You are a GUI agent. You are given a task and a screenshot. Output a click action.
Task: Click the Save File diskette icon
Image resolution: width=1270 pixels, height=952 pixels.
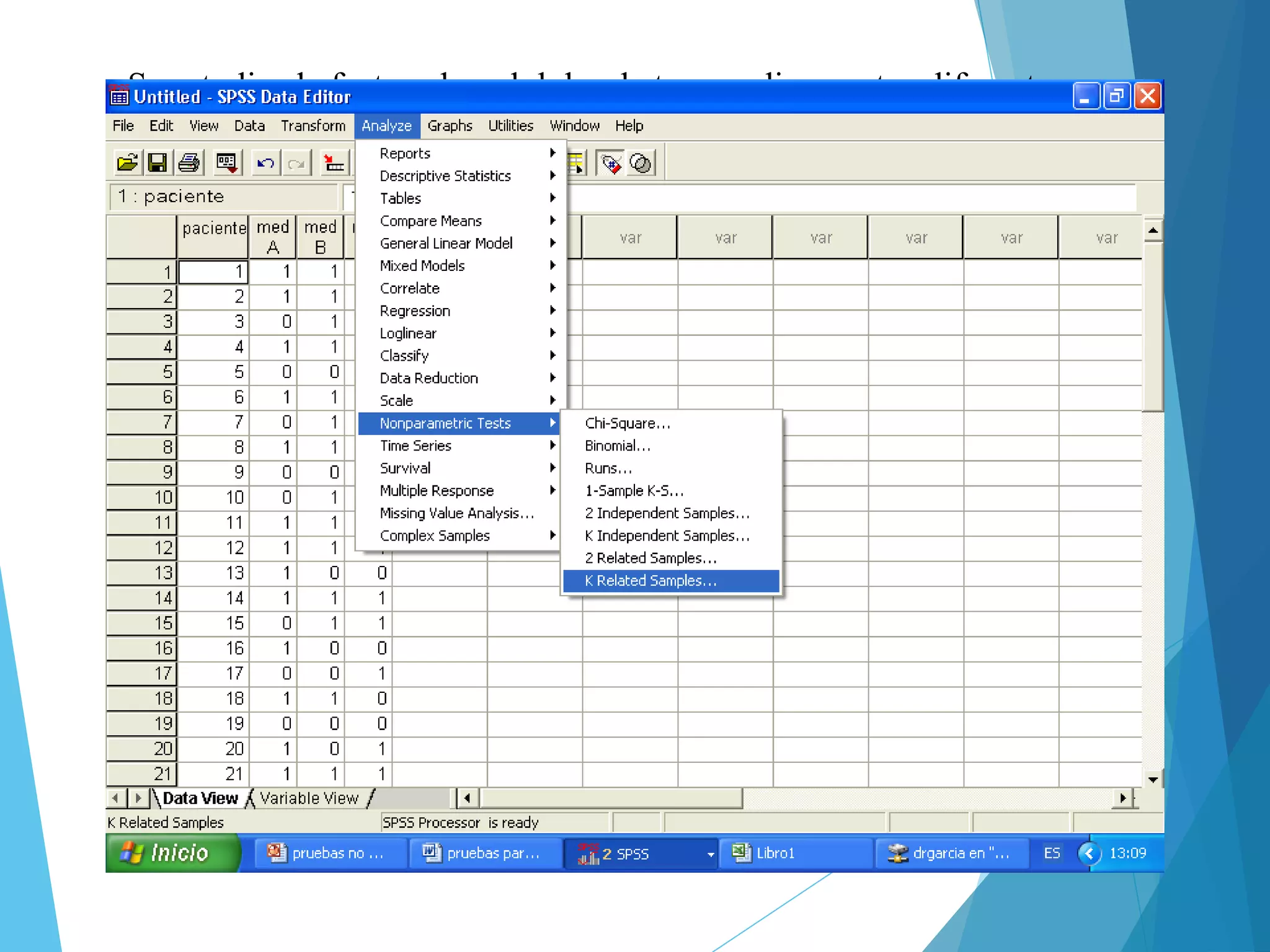point(158,163)
